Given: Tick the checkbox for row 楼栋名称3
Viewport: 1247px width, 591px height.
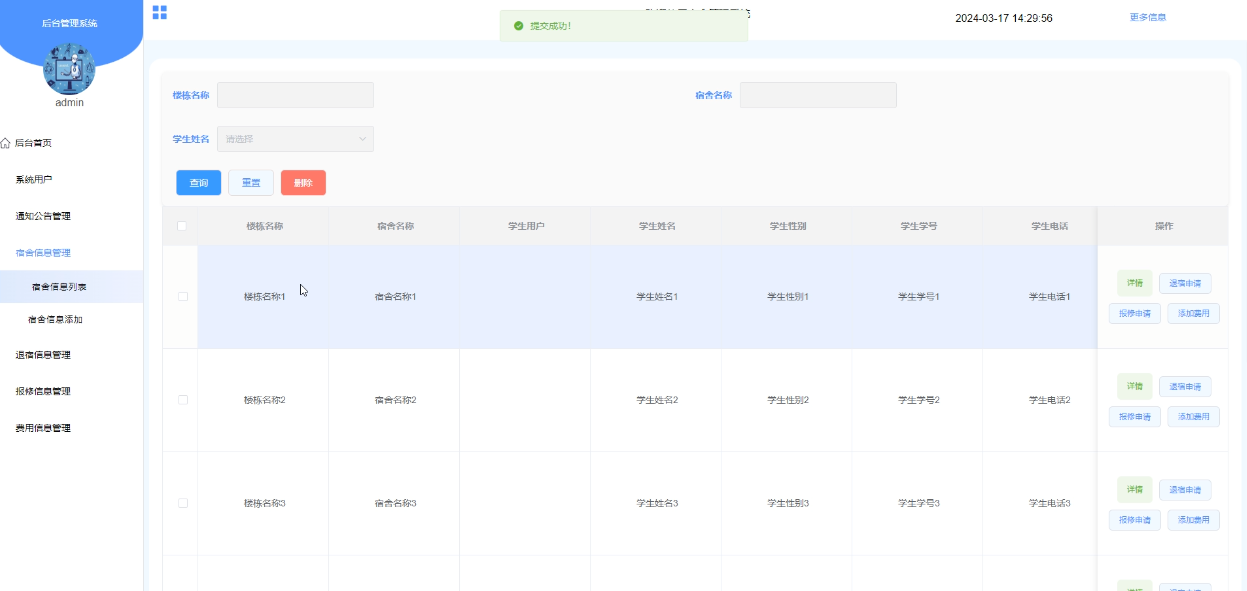Looking at the screenshot, I should pos(182,503).
